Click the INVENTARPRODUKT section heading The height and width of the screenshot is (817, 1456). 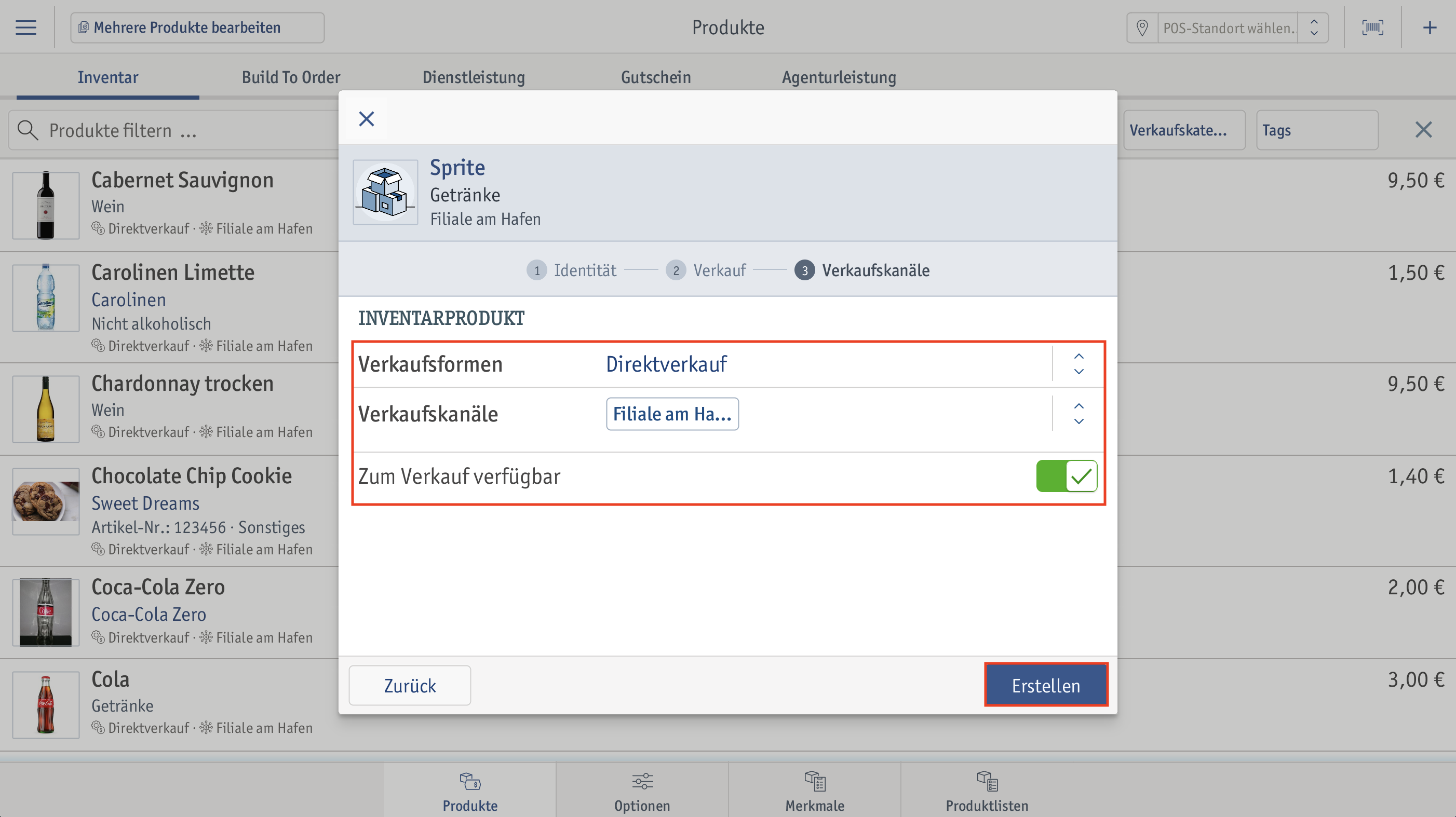441,318
